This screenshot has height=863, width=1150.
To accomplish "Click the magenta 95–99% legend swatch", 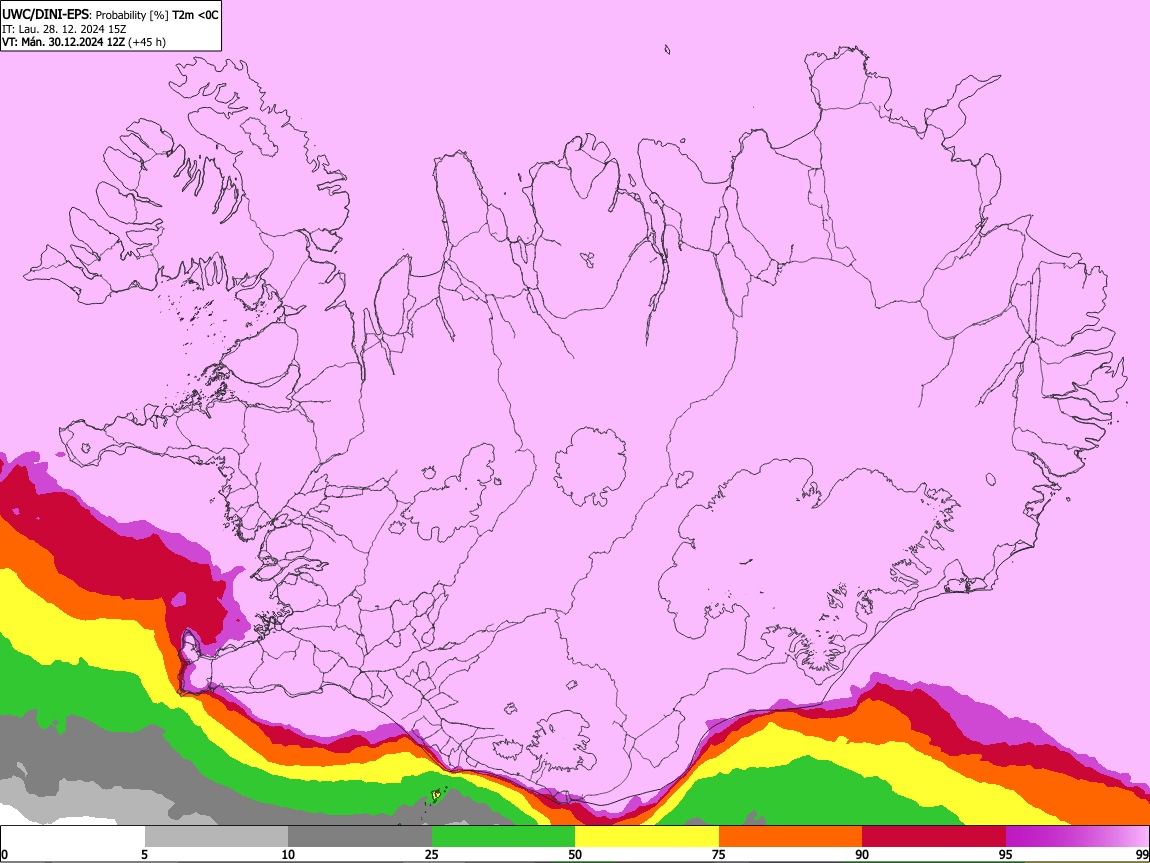I will tap(1077, 837).
